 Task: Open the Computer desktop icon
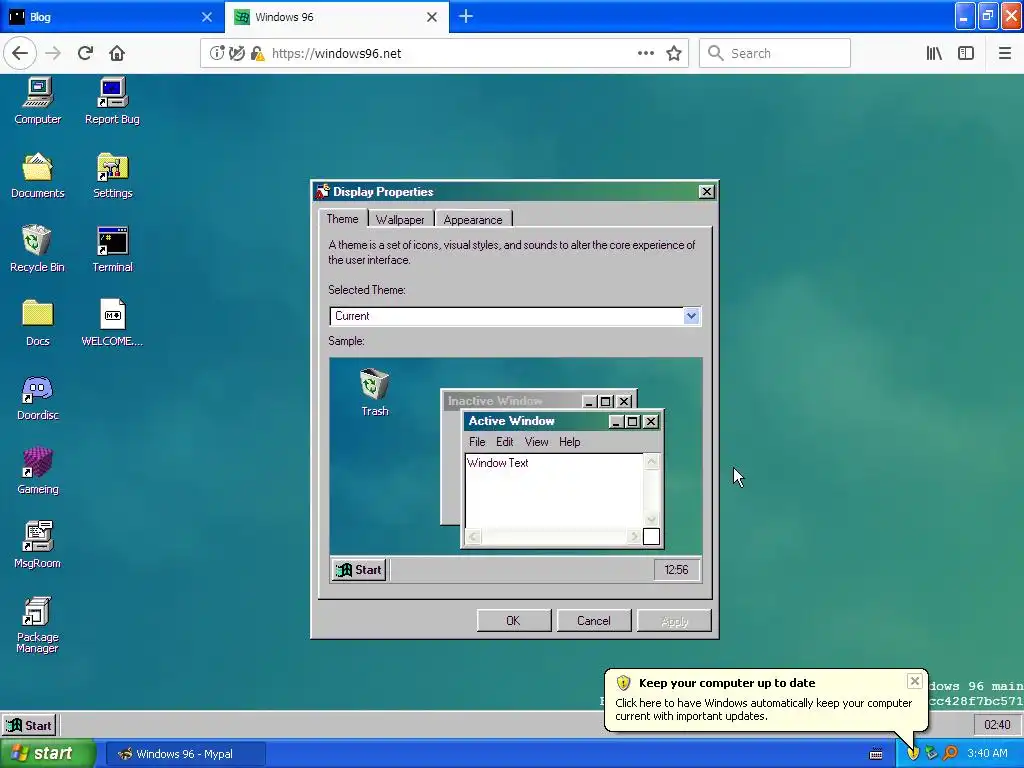[37, 101]
